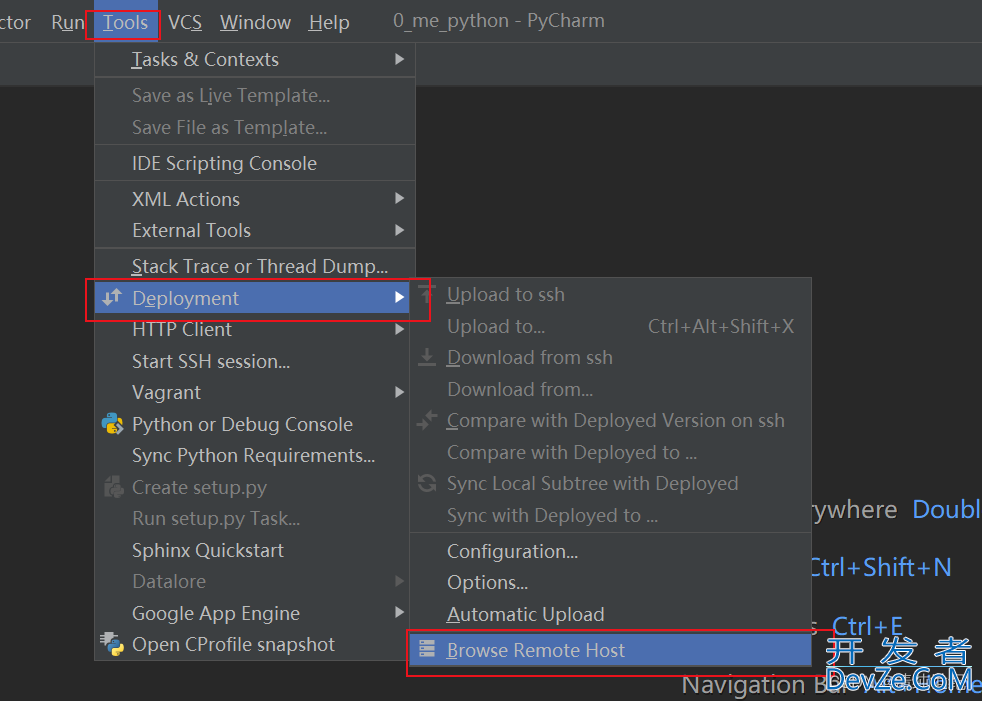
Task: Choose Sphinx Quickstart
Action: pos(252,551)
